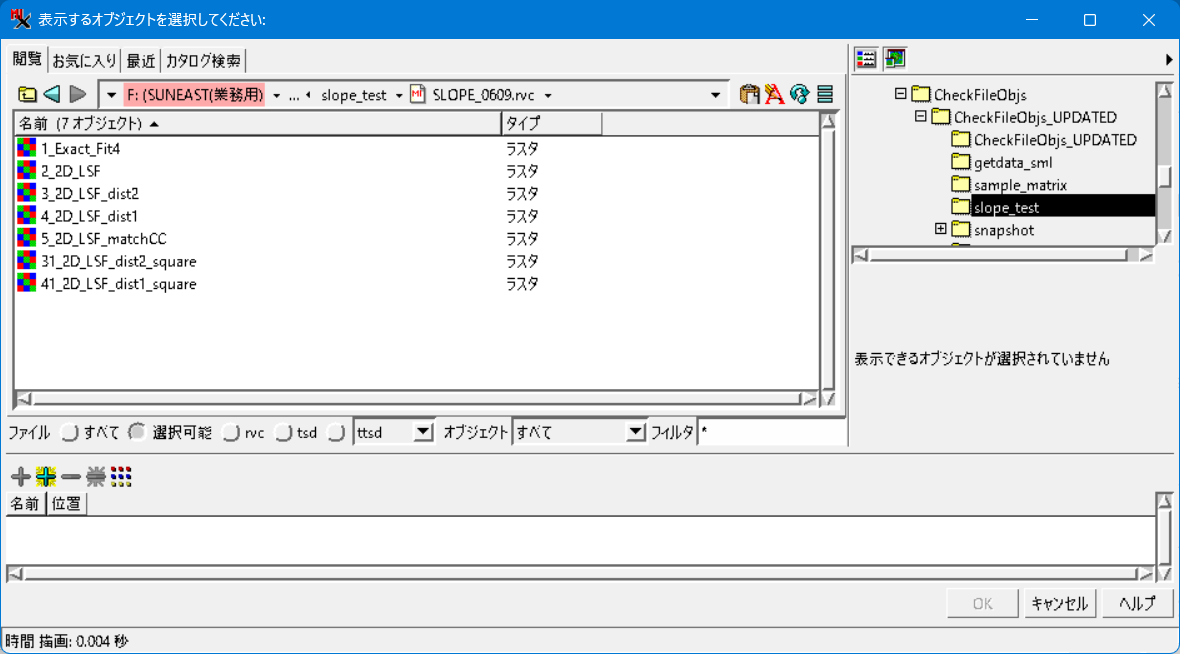Click the forward navigation arrow icon
Image resolution: width=1180 pixels, height=654 pixels.
78,95
